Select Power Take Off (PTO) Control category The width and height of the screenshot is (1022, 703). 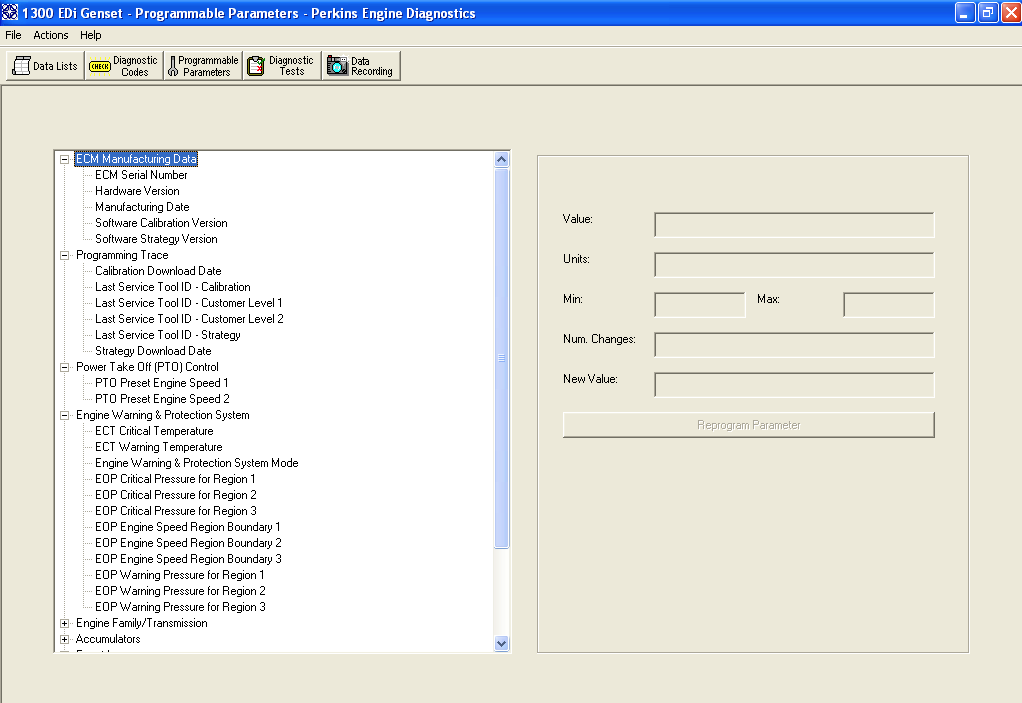pyautogui.click(x=147, y=367)
